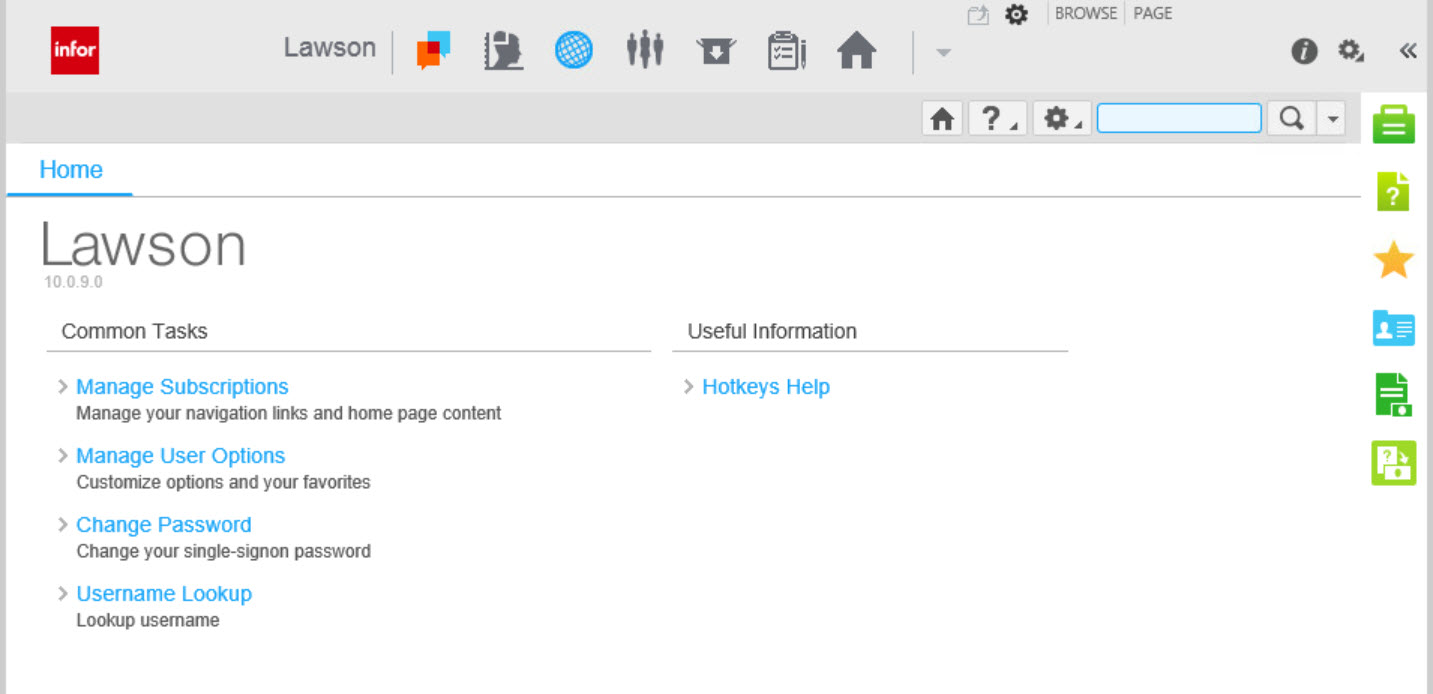The width and height of the screenshot is (1433, 694).
Task: Switch to the PAGE tab
Action: pos(1153,14)
